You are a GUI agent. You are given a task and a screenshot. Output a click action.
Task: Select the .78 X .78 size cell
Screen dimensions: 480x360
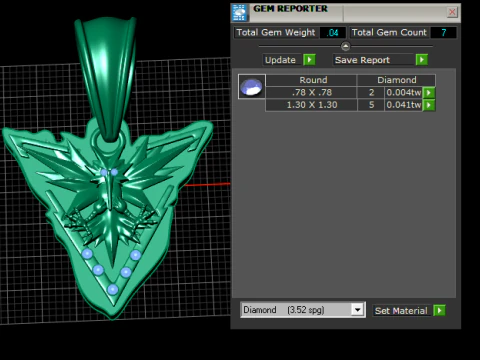coord(311,93)
